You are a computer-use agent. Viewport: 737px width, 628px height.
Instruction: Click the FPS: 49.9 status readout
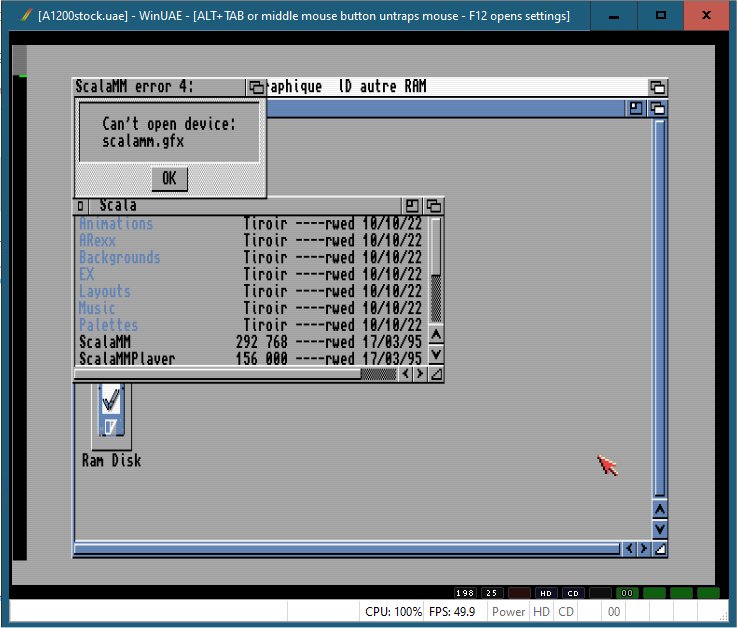pos(452,612)
